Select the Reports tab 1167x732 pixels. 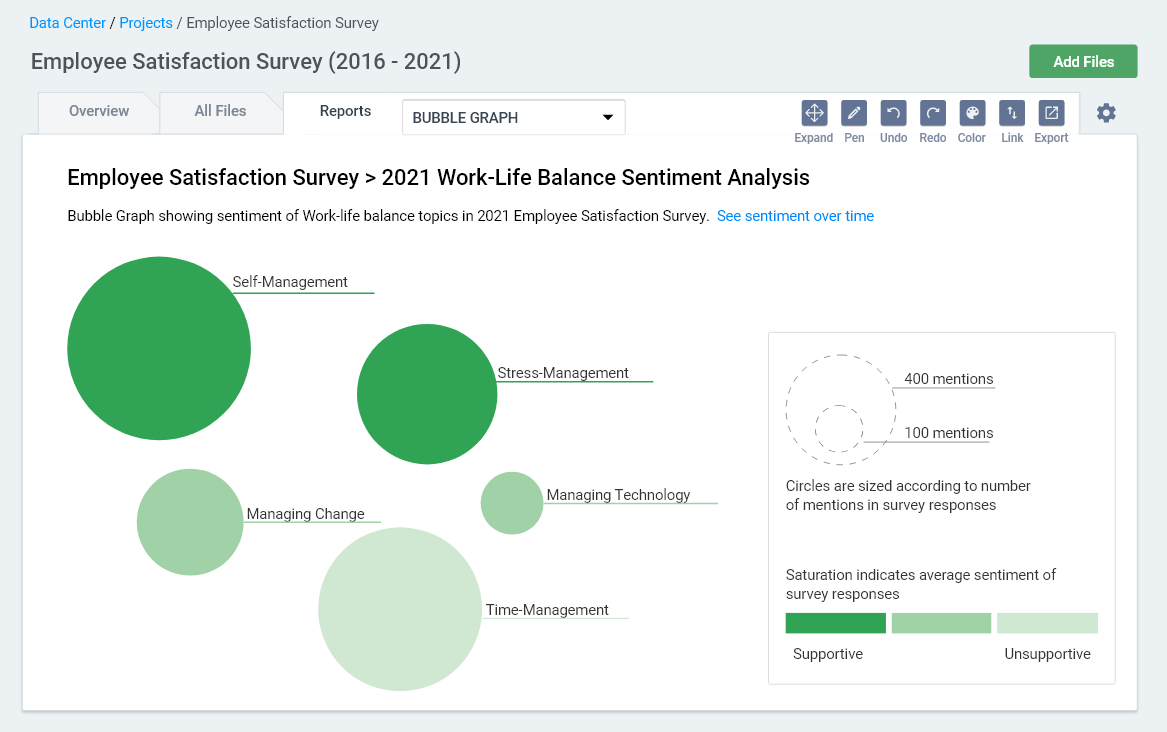pos(345,111)
